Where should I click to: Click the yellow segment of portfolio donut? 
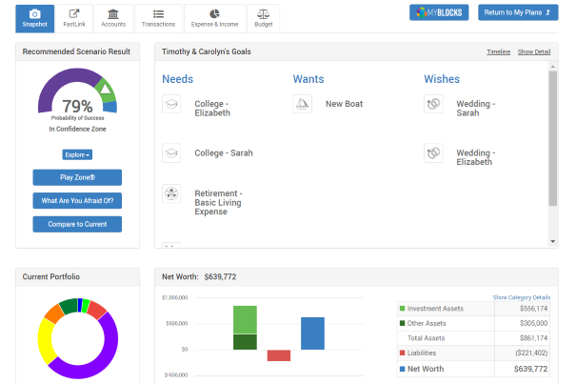pos(45,340)
